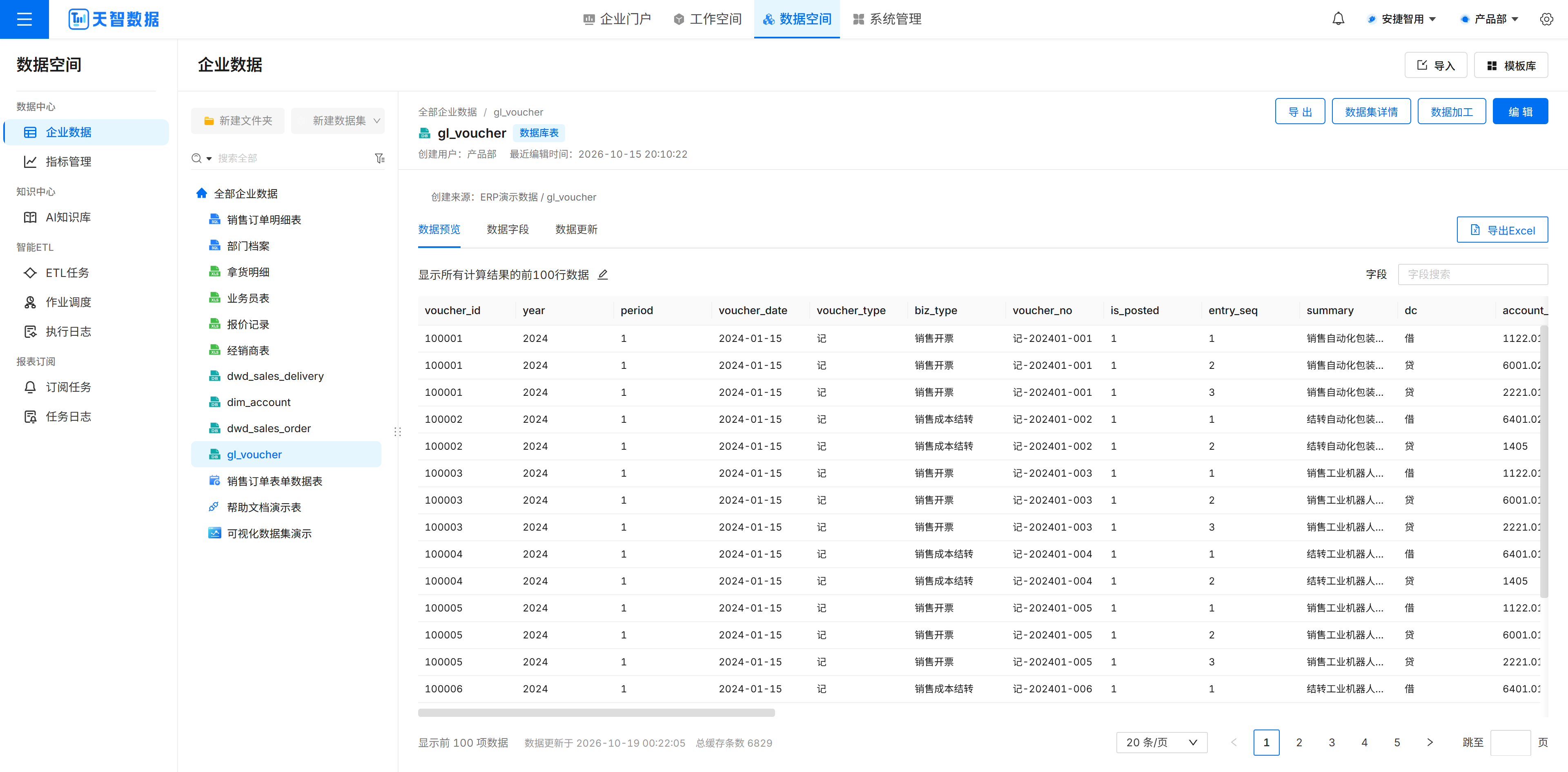1568x772 pixels.
Task: Click the panel resize handle dots
Action: [x=397, y=432]
